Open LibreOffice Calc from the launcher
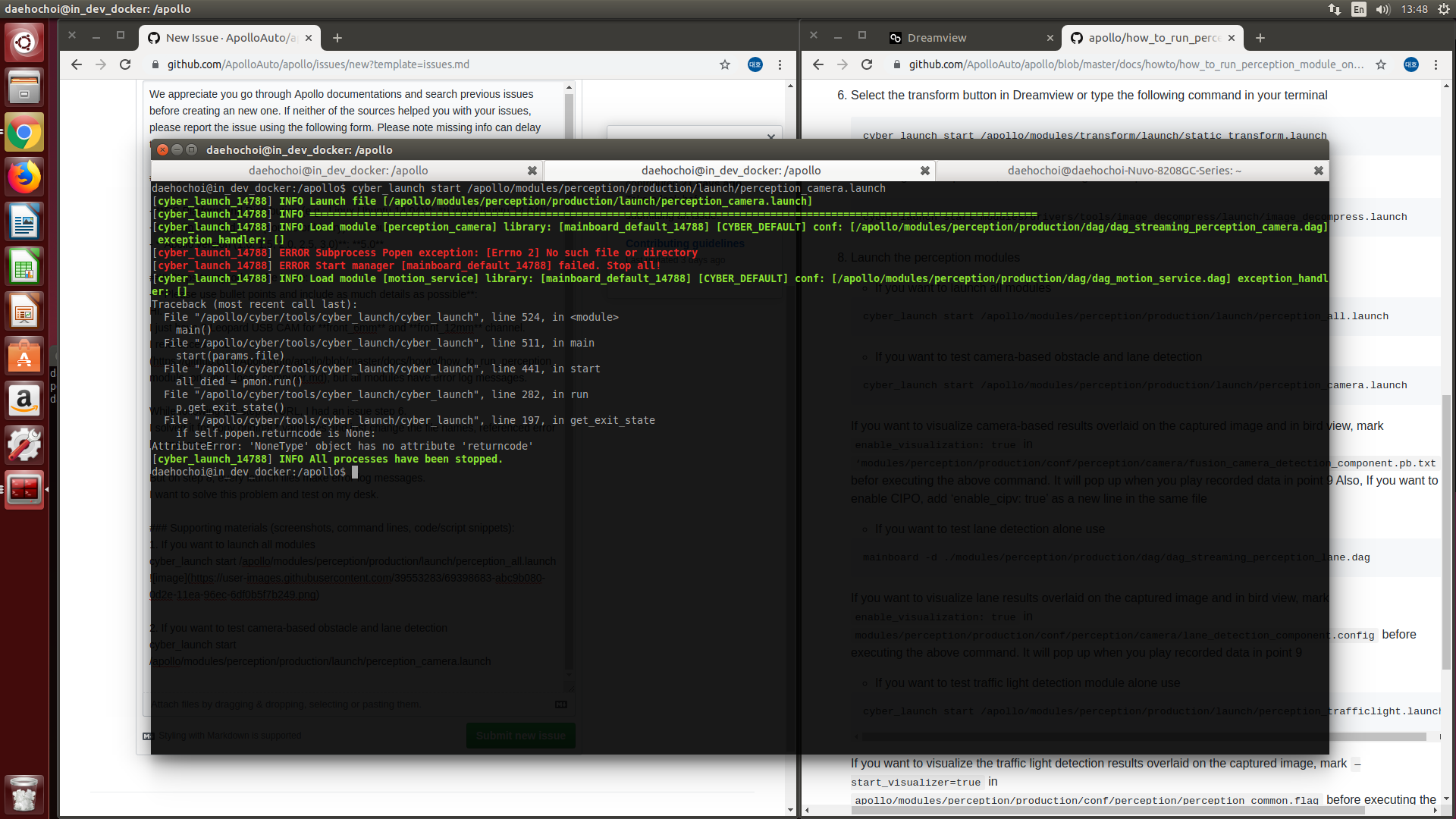The height and width of the screenshot is (819, 1456). [24, 267]
